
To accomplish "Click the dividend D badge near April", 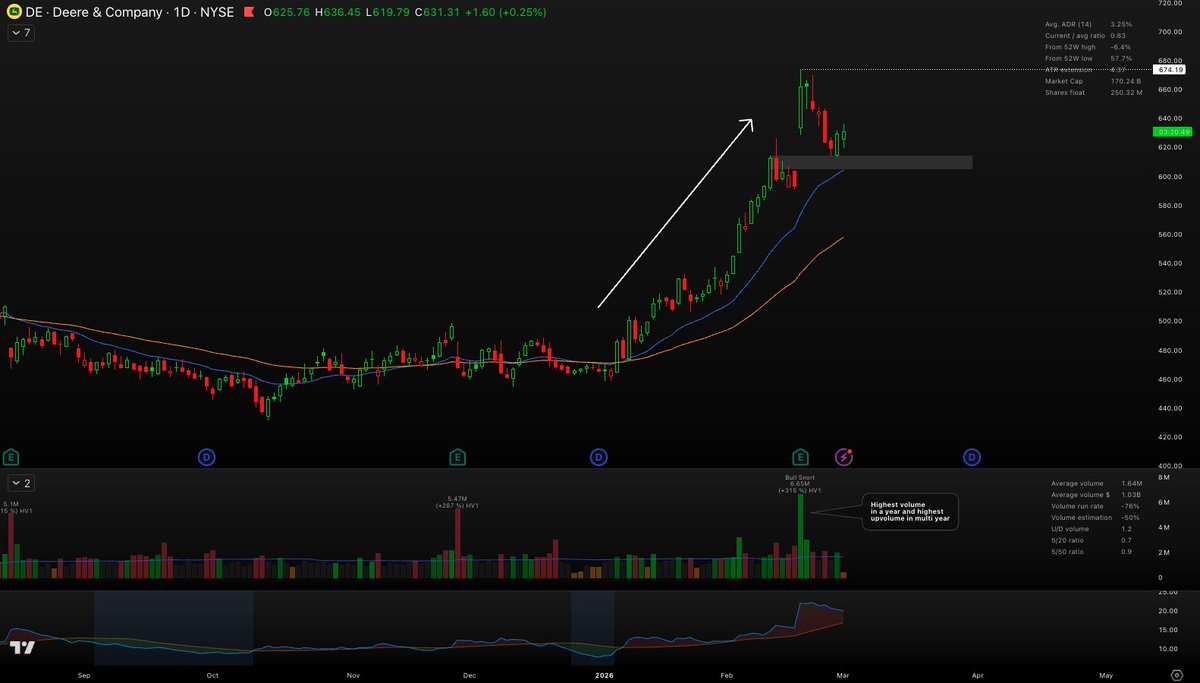I will click(971, 456).
